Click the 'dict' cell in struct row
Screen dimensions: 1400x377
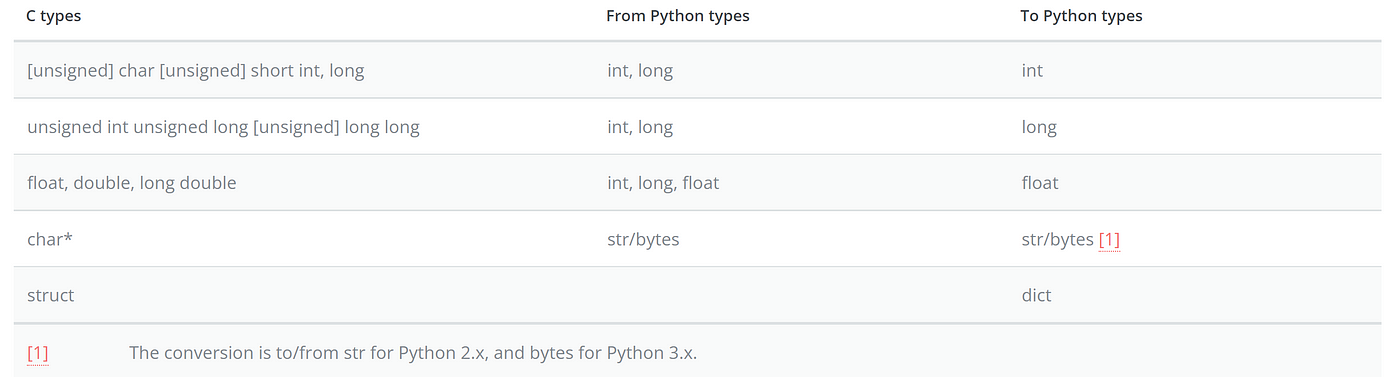[1036, 296]
